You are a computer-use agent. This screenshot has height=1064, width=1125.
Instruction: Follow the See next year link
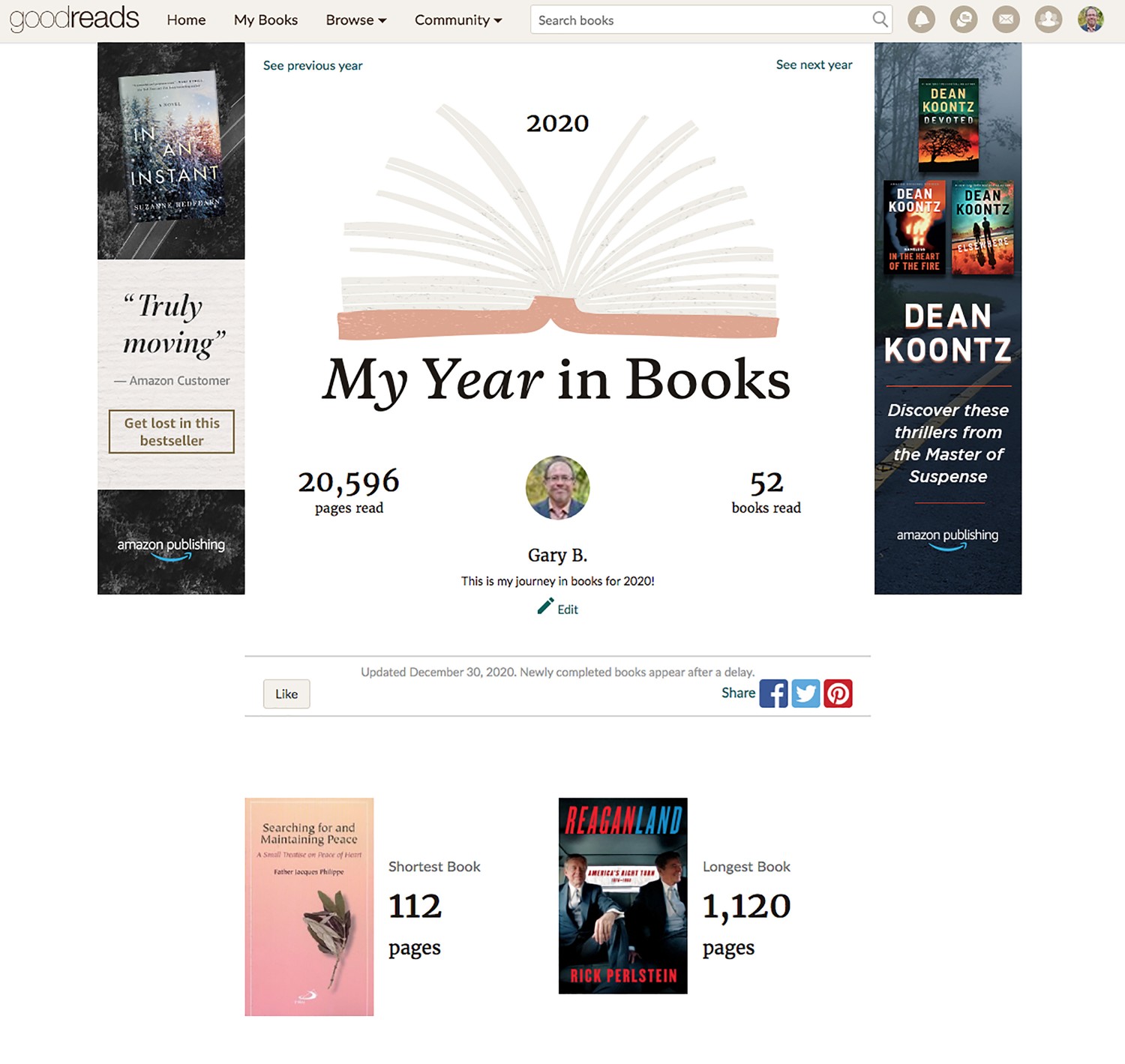pyautogui.click(x=814, y=64)
